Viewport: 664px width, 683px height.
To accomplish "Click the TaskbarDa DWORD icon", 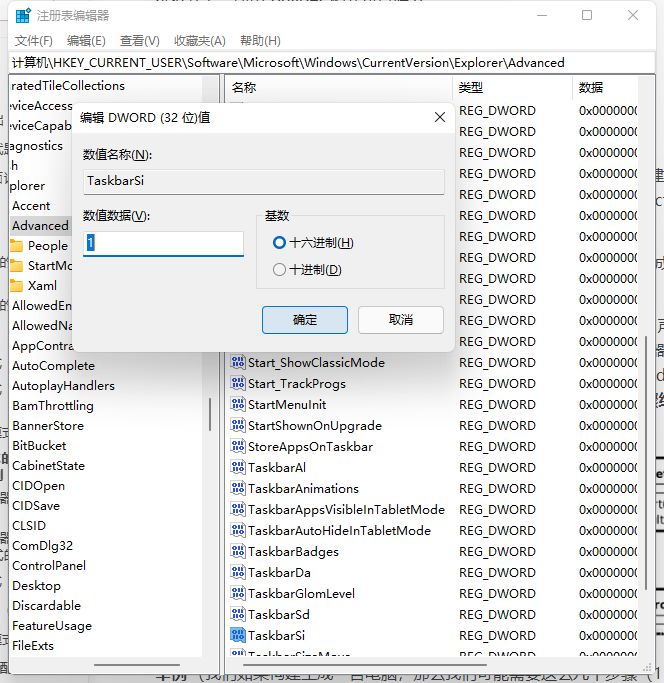I will pos(238,572).
